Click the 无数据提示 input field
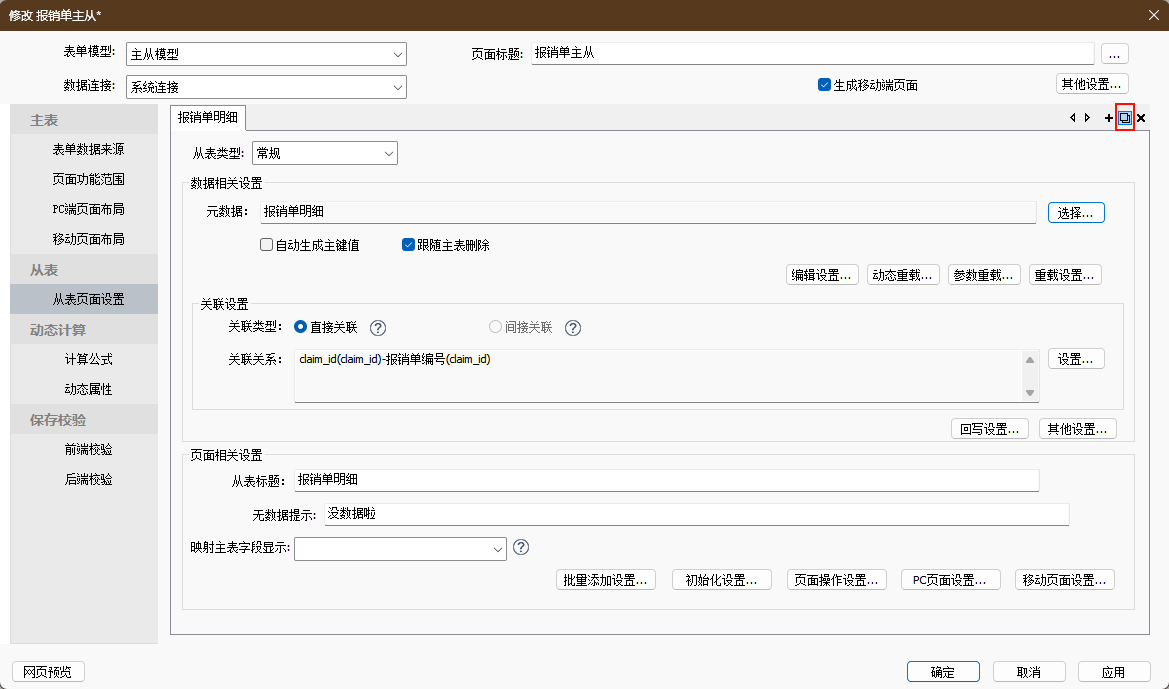Image resolution: width=1169 pixels, height=689 pixels. click(x=695, y=514)
